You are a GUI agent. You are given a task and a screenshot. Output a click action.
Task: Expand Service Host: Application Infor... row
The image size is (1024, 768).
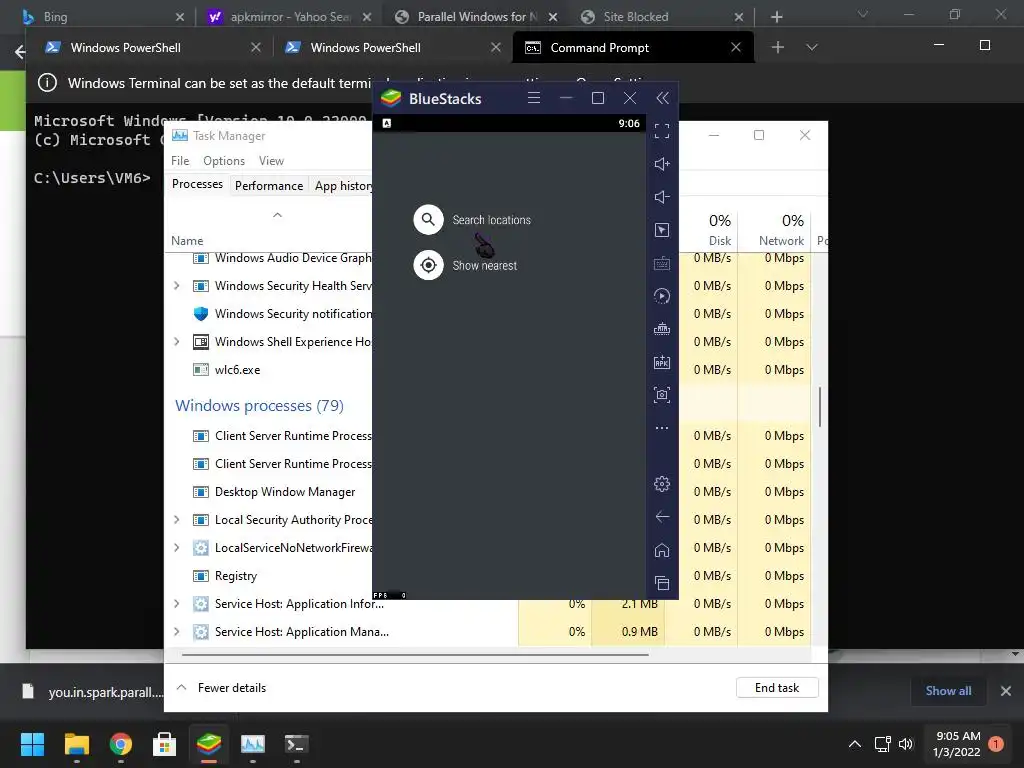coord(176,603)
